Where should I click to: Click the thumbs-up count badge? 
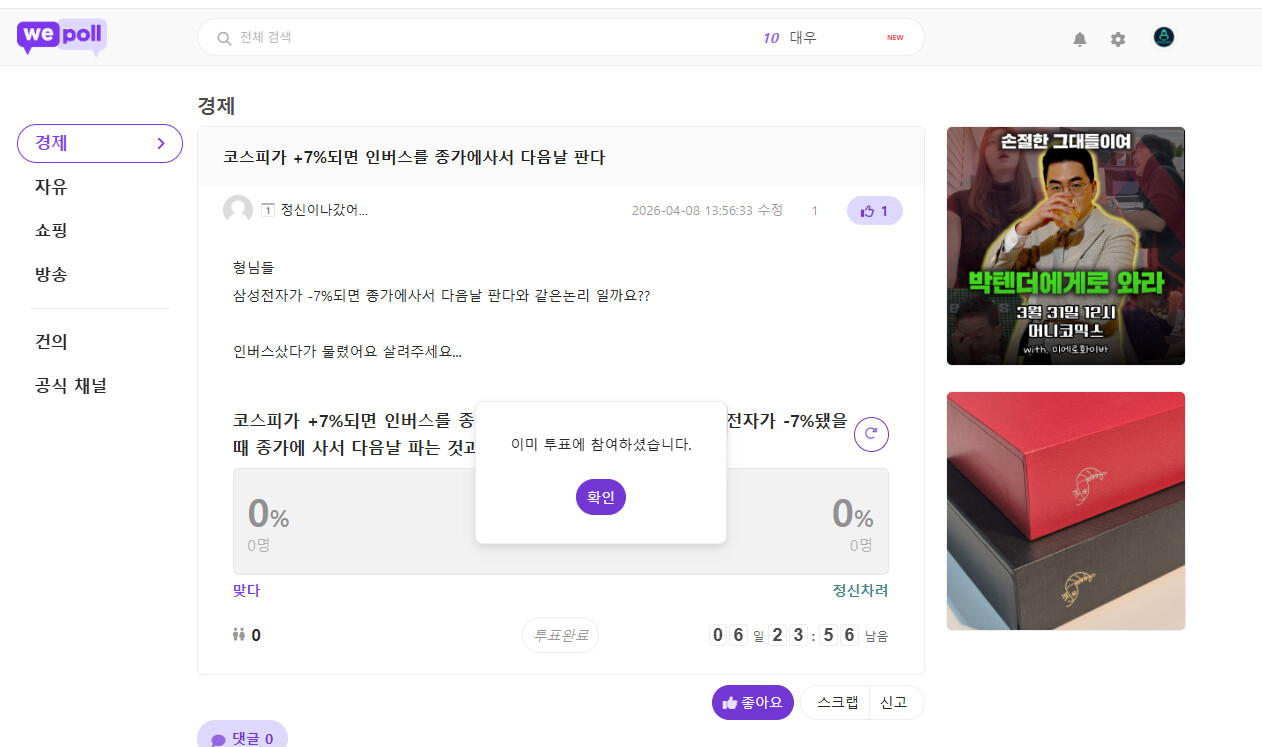coord(875,211)
